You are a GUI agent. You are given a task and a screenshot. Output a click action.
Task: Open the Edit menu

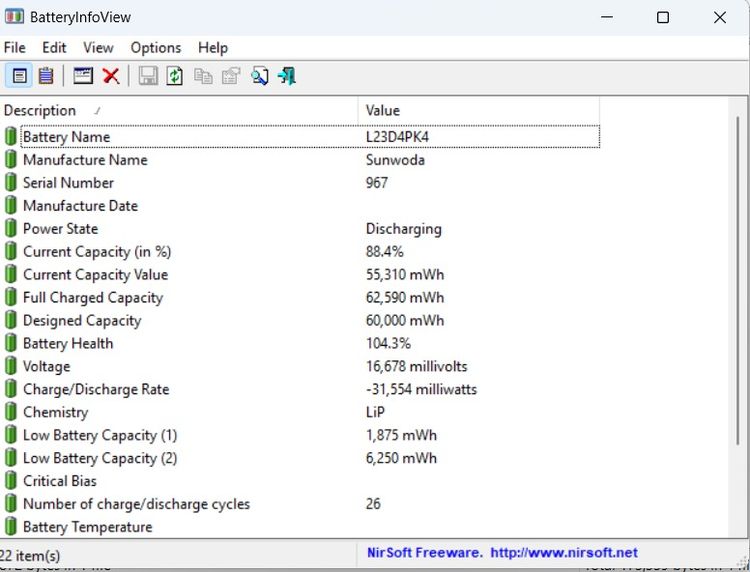(54, 48)
